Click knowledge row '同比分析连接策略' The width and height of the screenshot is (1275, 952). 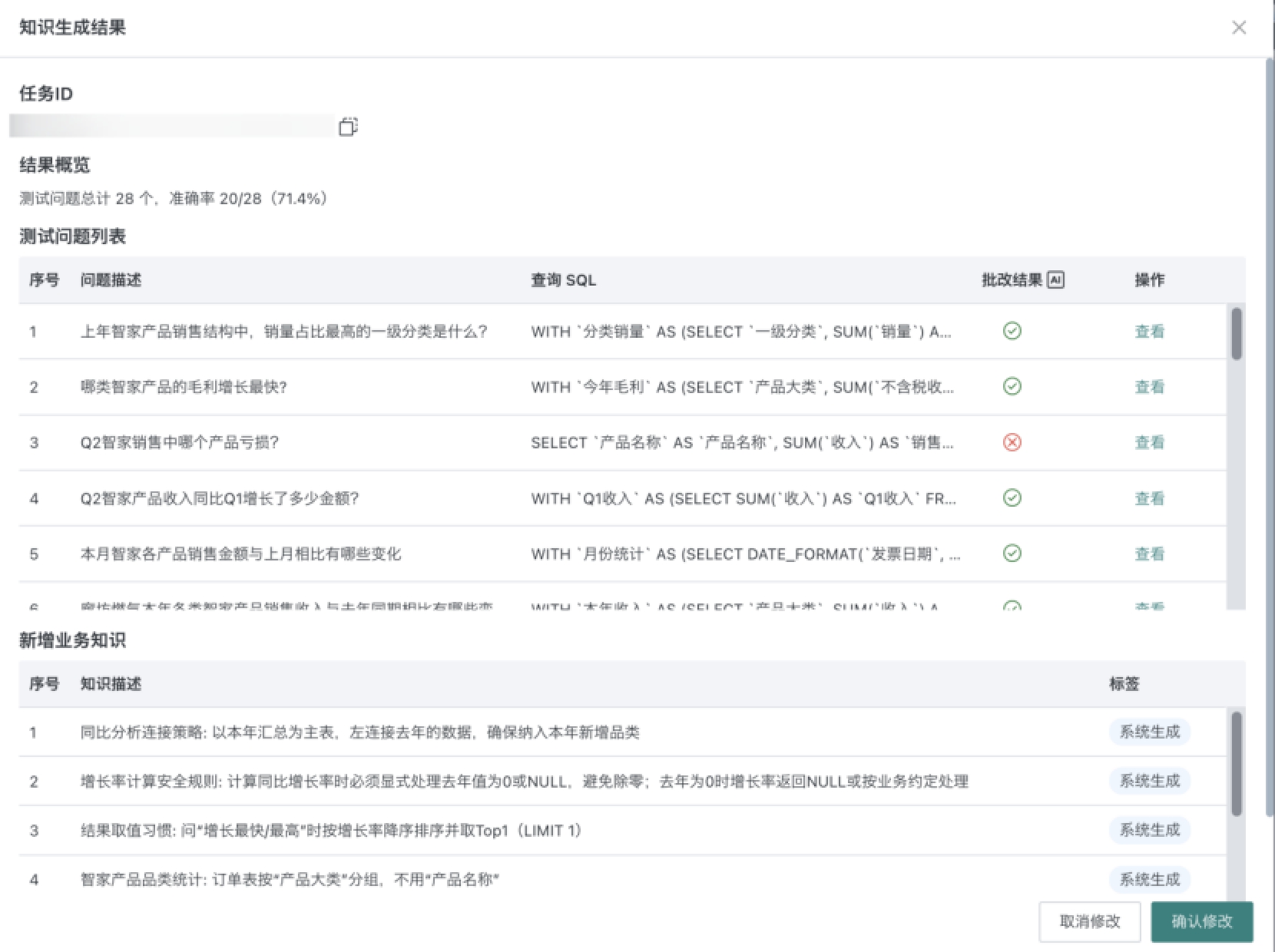[622, 732]
